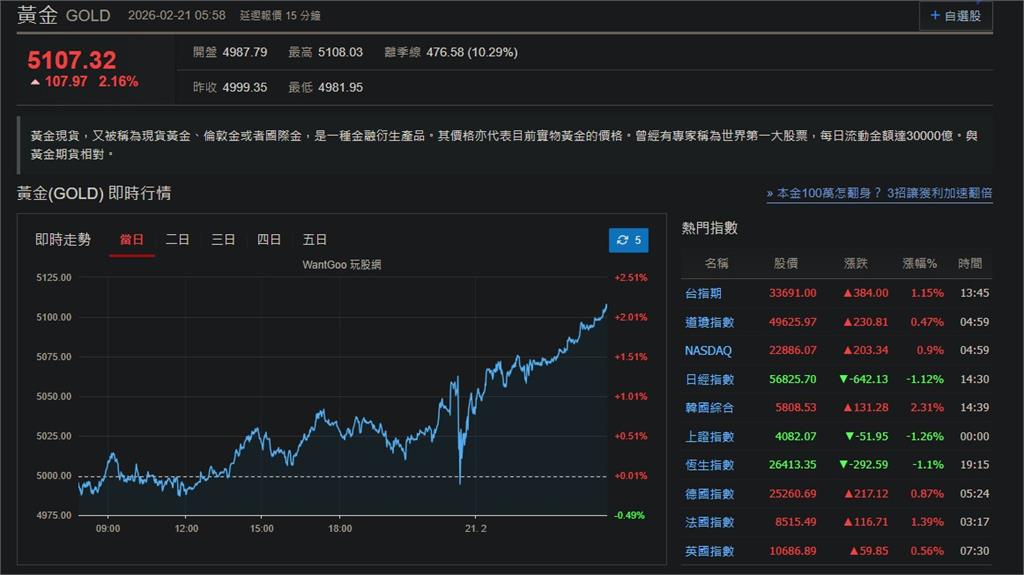This screenshot has width=1024, height=575.
Task: Click the -0.49% axis label
Action: pyautogui.click(x=629, y=516)
